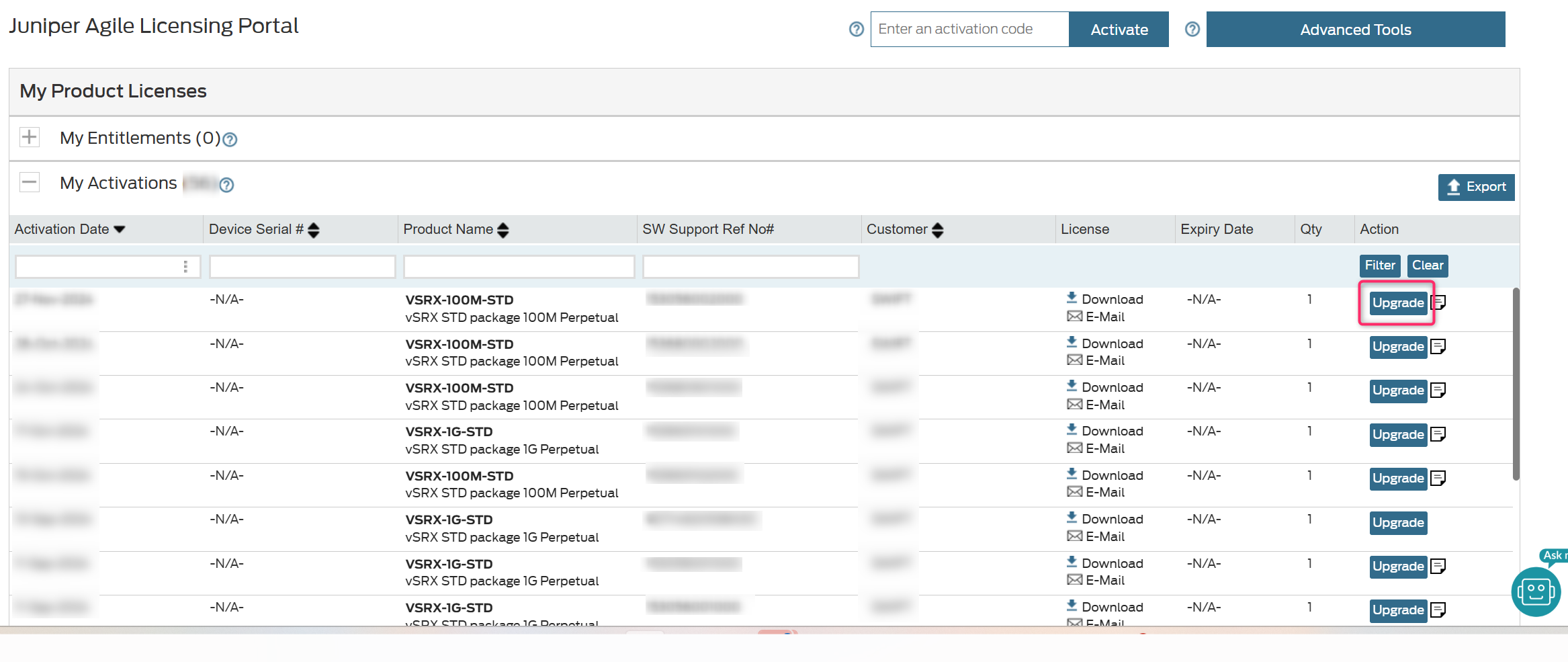The image size is (1568, 662).
Task: Focus the SW Support Ref No# filter field
Action: [x=750, y=267]
